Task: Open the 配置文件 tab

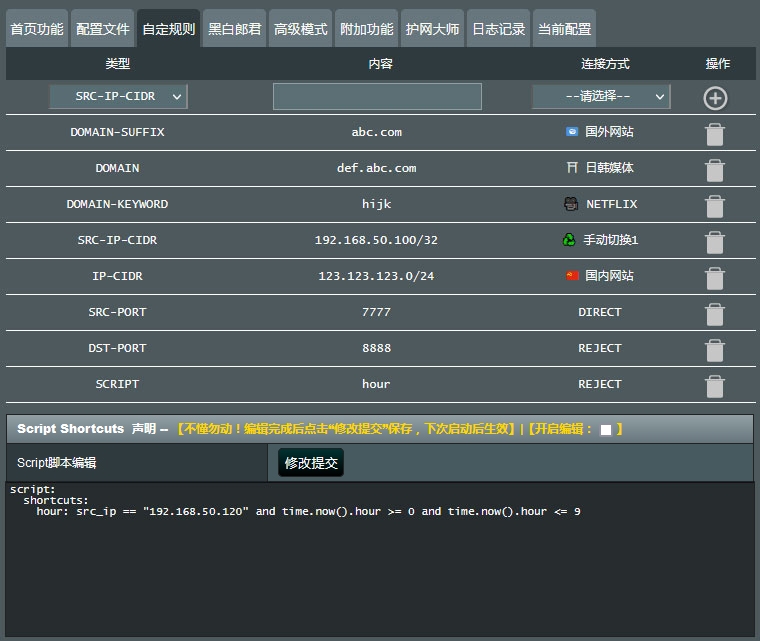Action: 102,29
